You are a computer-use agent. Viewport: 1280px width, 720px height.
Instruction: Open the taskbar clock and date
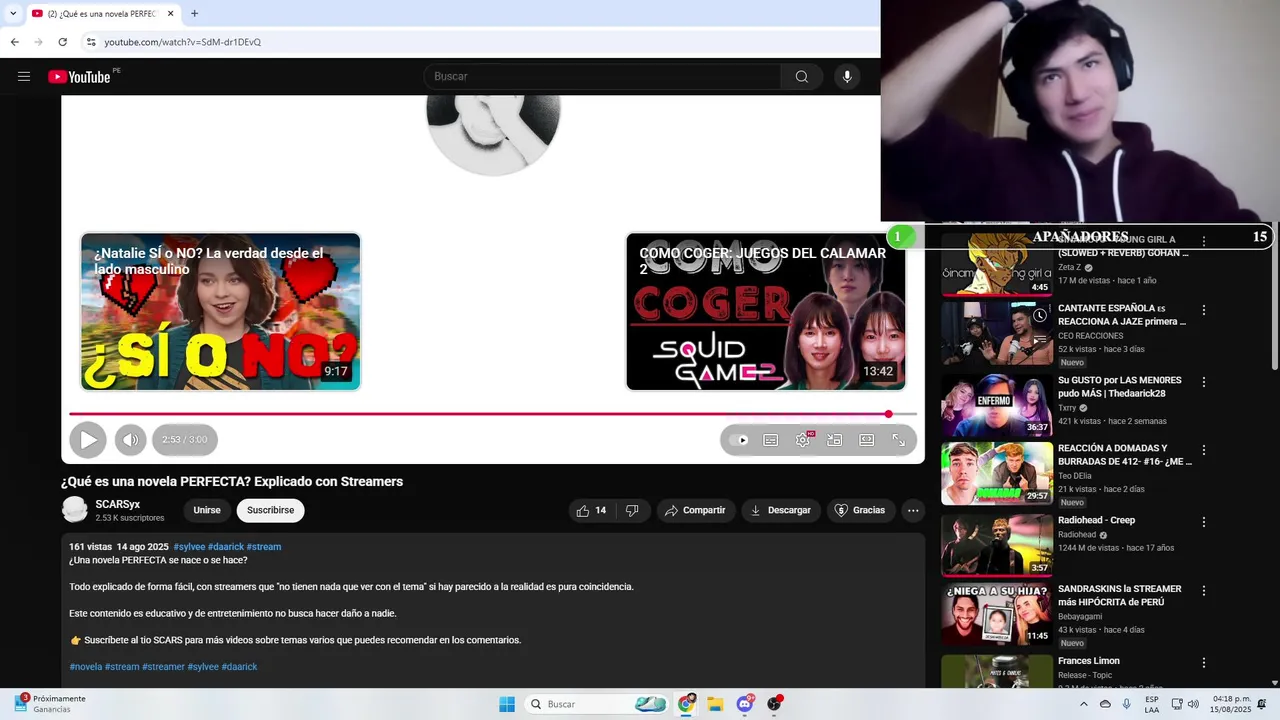(x=1231, y=704)
